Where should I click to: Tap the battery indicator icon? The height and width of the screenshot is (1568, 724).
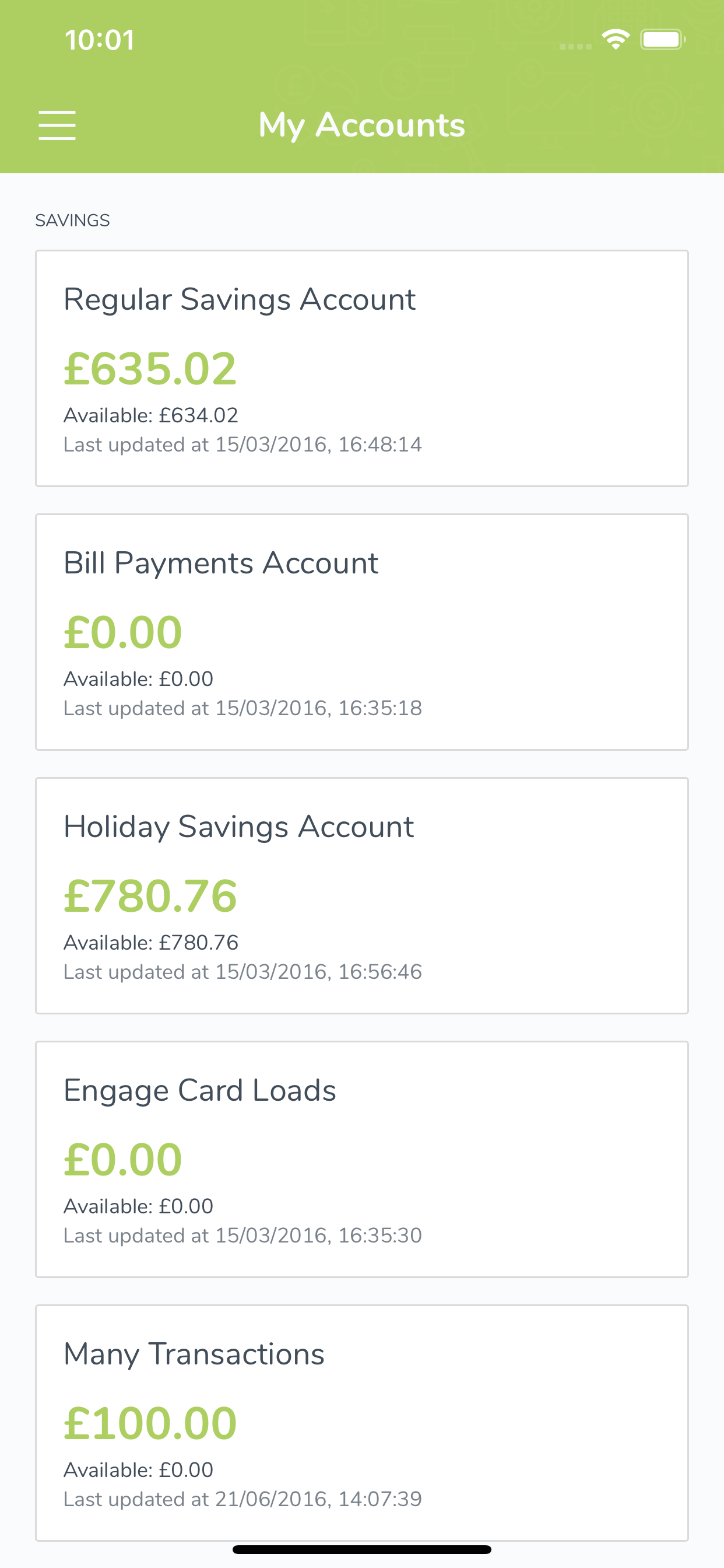(663, 40)
